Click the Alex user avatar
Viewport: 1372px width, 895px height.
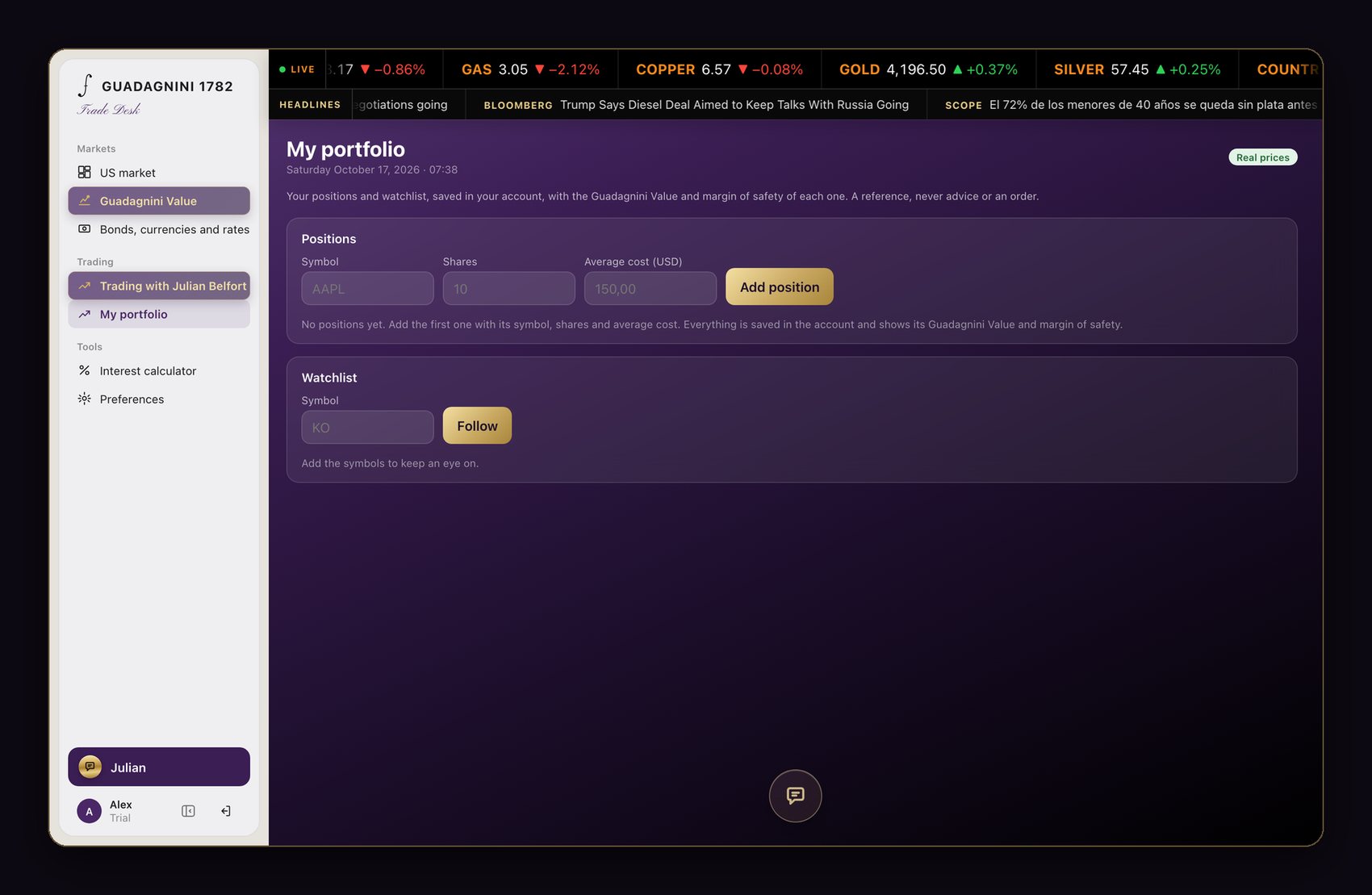pyautogui.click(x=90, y=811)
